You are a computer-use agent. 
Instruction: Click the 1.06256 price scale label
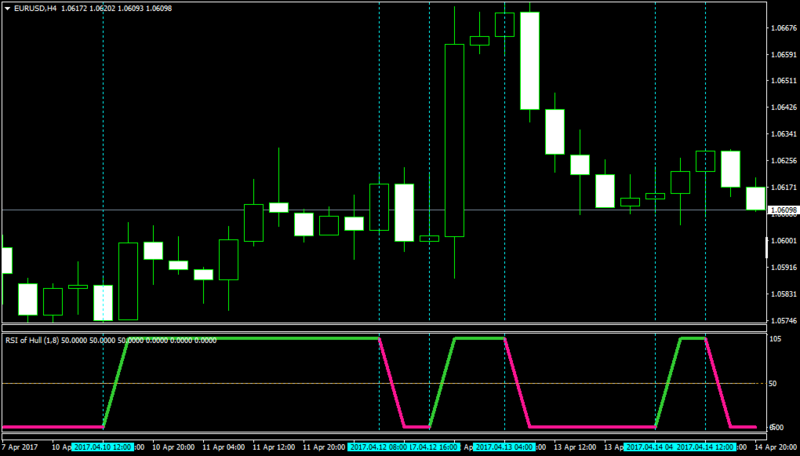coord(785,161)
